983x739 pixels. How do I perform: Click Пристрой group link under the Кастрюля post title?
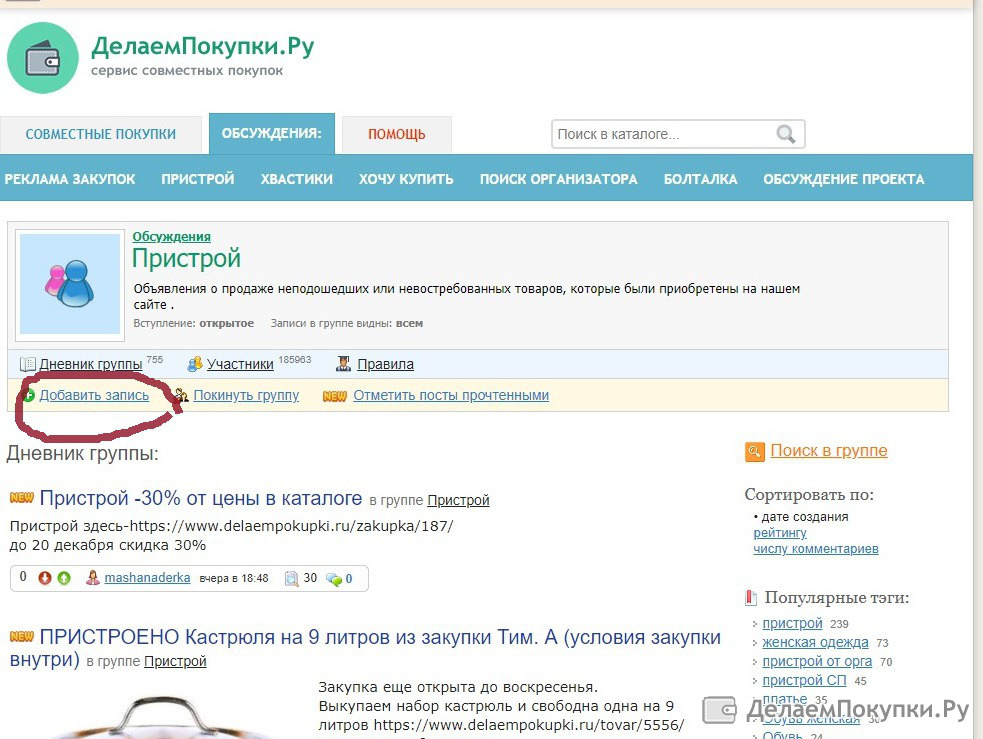pyautogui.click(x=175, y=661)
